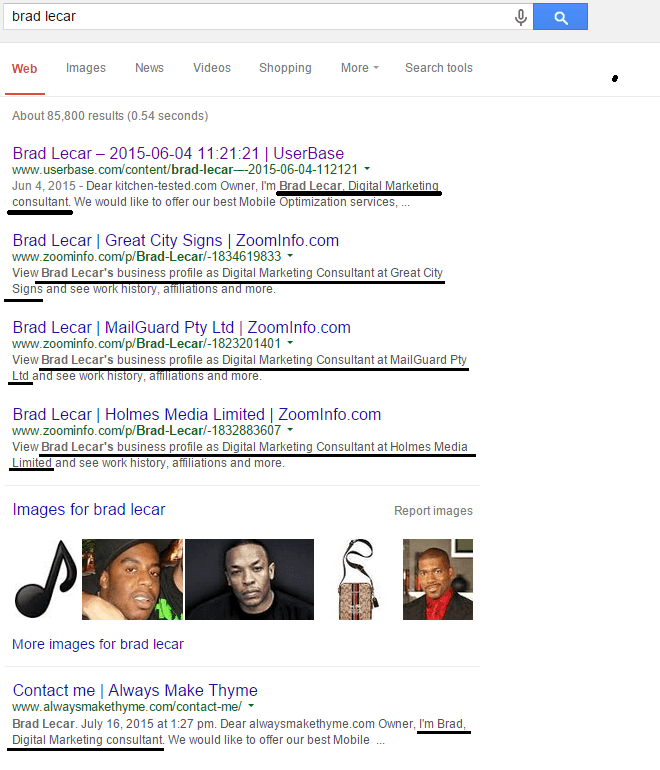Go to the Shopping tab

285,68
